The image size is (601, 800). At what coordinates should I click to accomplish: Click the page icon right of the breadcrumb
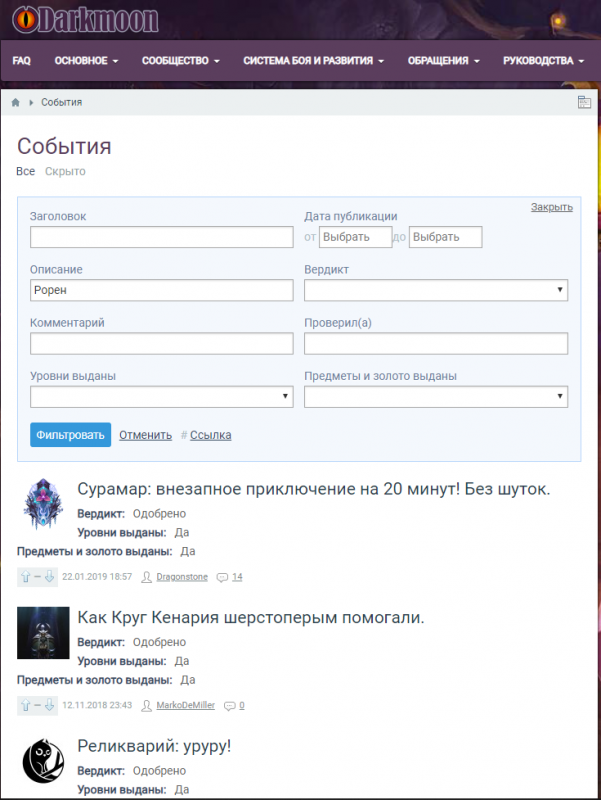pyautogui.click(x=584, y=103)
